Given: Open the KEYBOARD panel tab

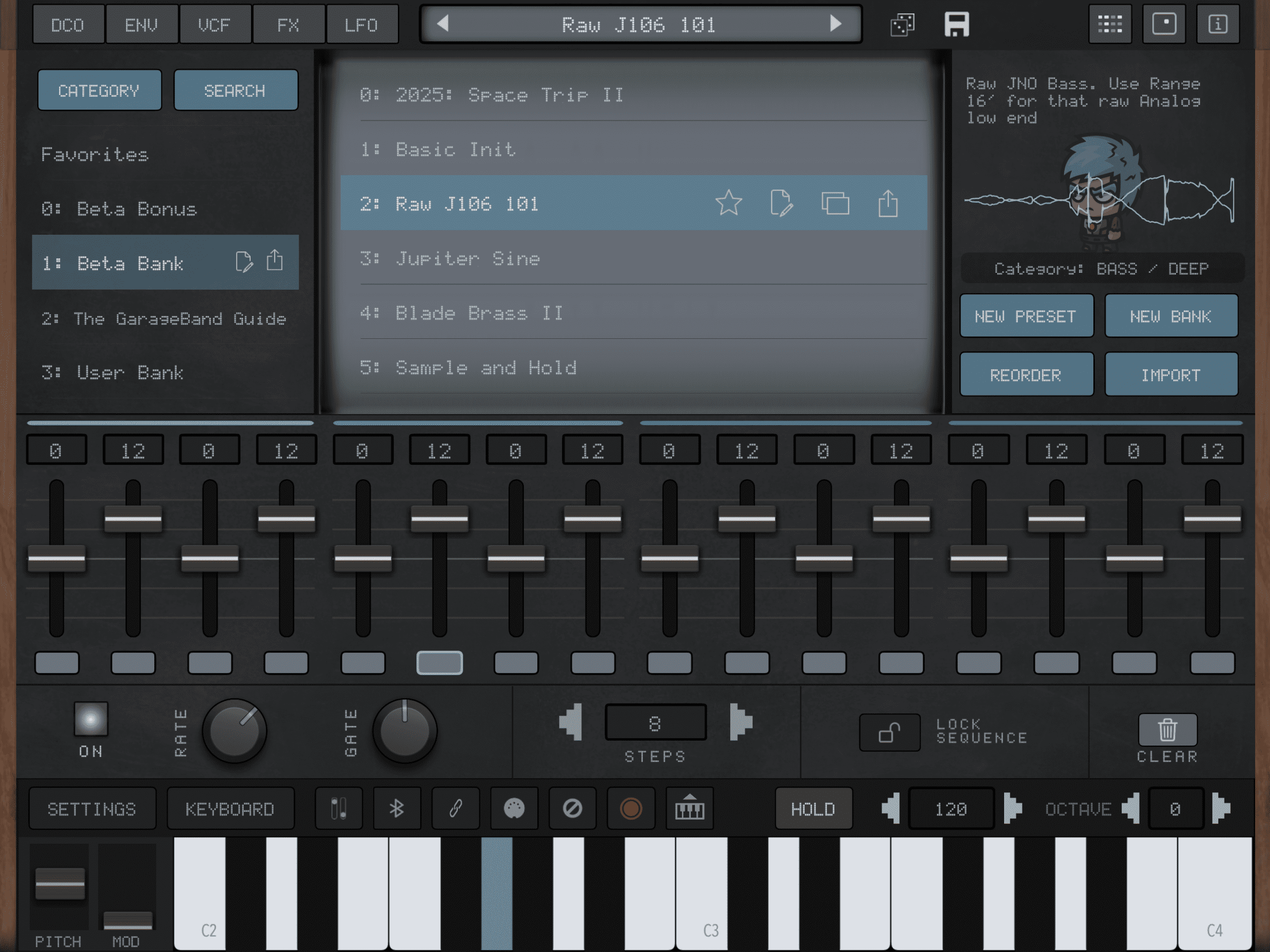Looking at the screenshot, I should click(x=230, y=809).
